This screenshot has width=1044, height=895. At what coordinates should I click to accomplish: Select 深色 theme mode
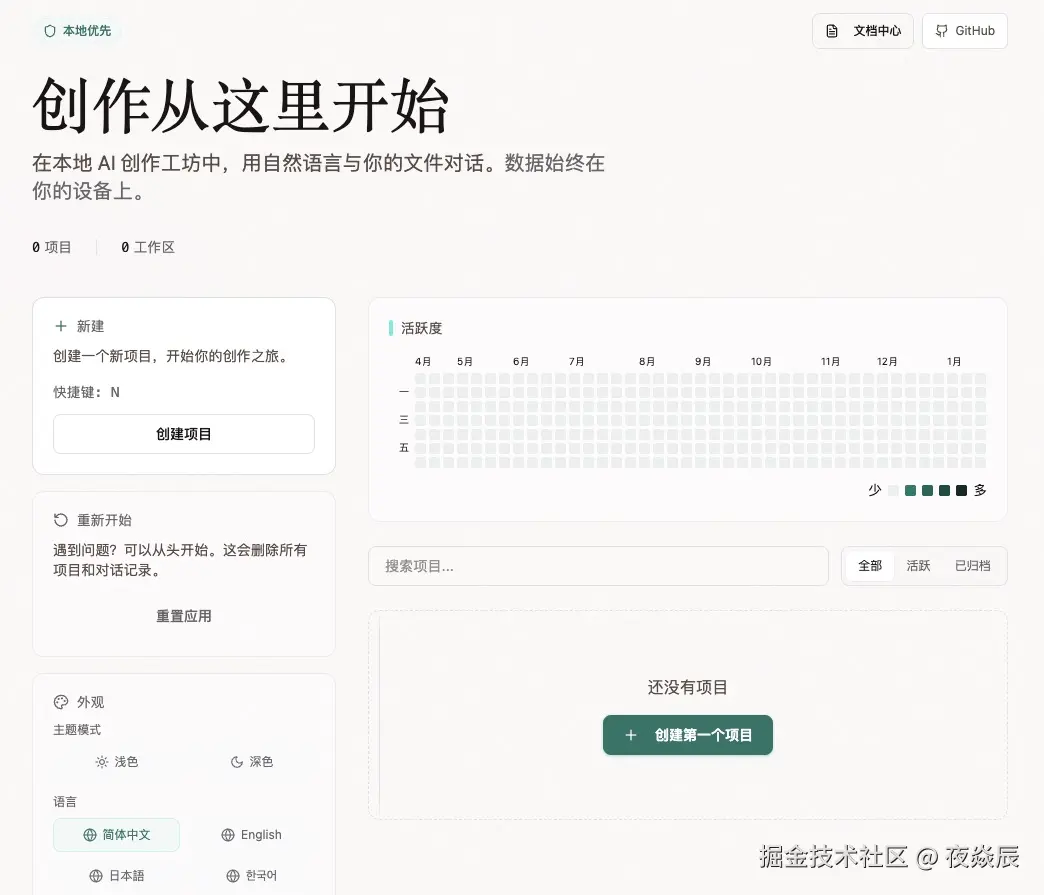tap(252, 762)
